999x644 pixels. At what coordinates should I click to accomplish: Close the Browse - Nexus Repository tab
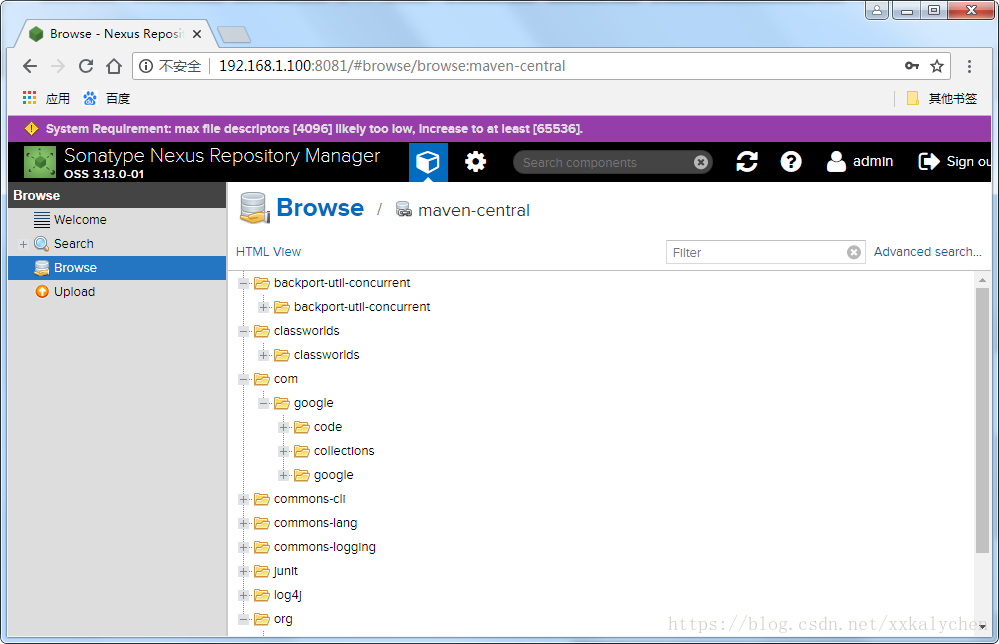point(197,34)
